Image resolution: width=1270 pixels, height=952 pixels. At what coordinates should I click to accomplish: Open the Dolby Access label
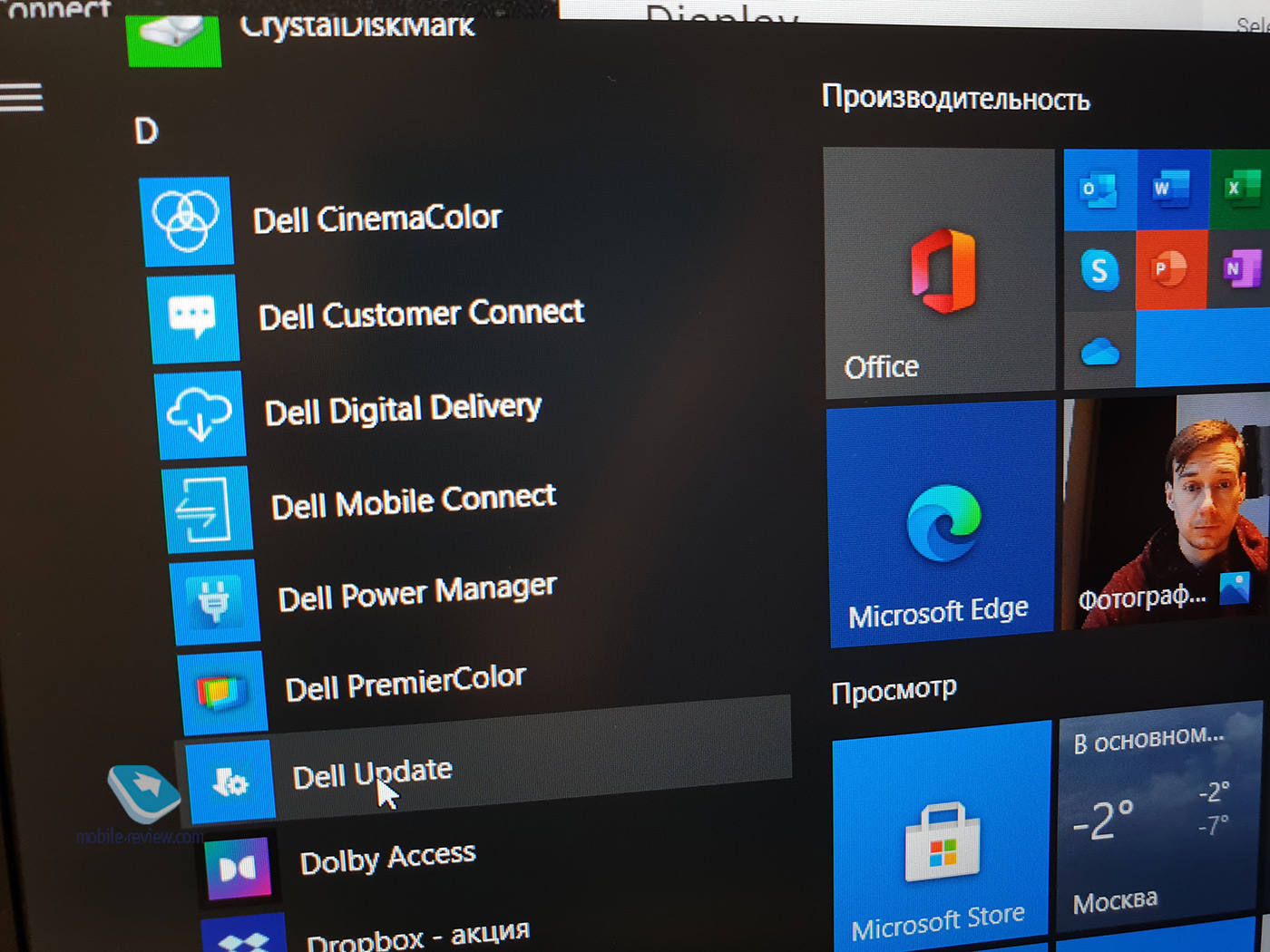[x=387, y=858]
